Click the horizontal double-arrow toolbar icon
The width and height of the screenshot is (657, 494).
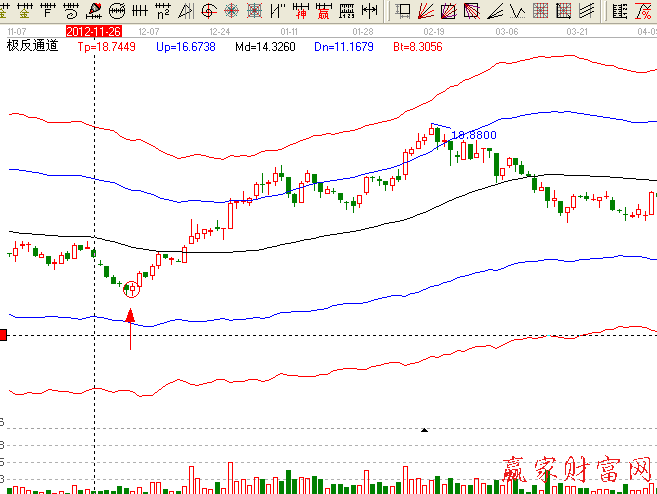point(369,11)
